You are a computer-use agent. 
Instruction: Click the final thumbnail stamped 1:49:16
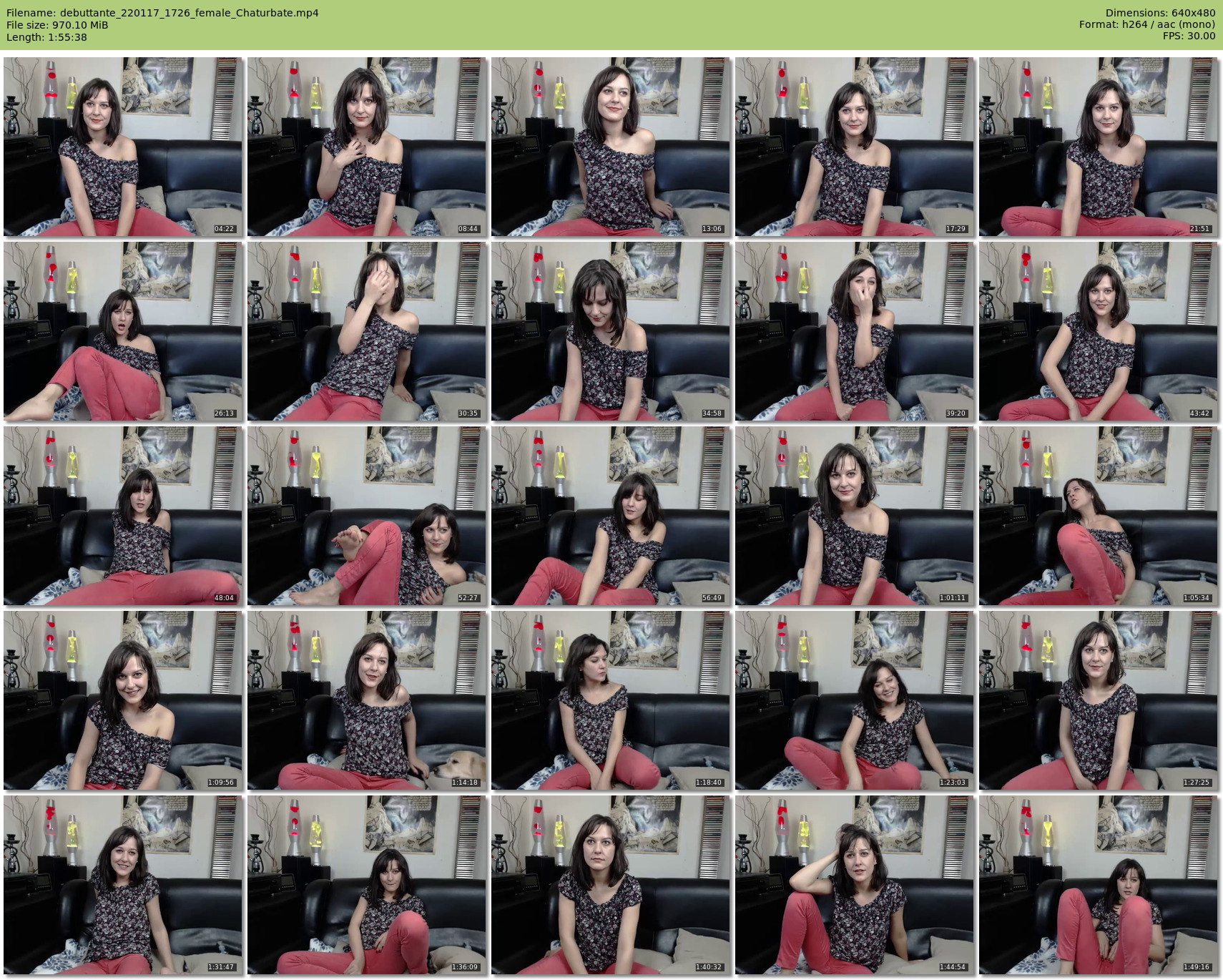(1099, 885)
